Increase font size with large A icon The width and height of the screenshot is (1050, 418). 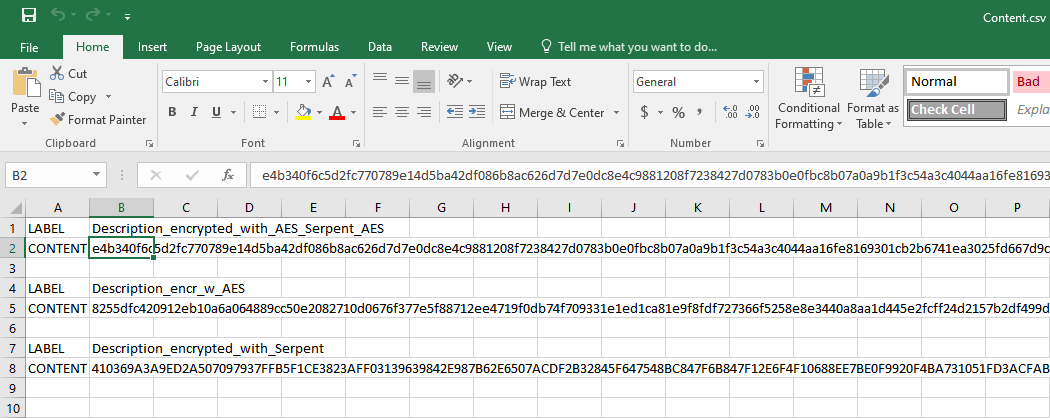327,82
